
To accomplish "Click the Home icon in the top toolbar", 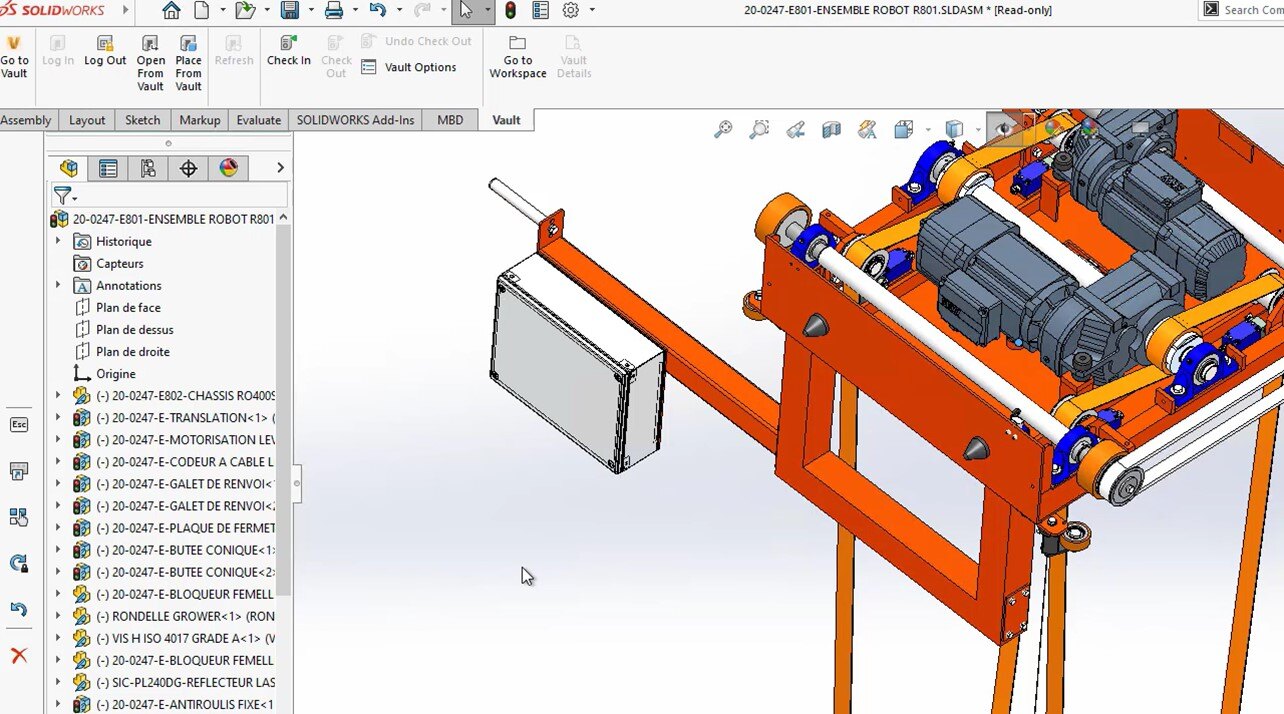I will click(171, 11).
